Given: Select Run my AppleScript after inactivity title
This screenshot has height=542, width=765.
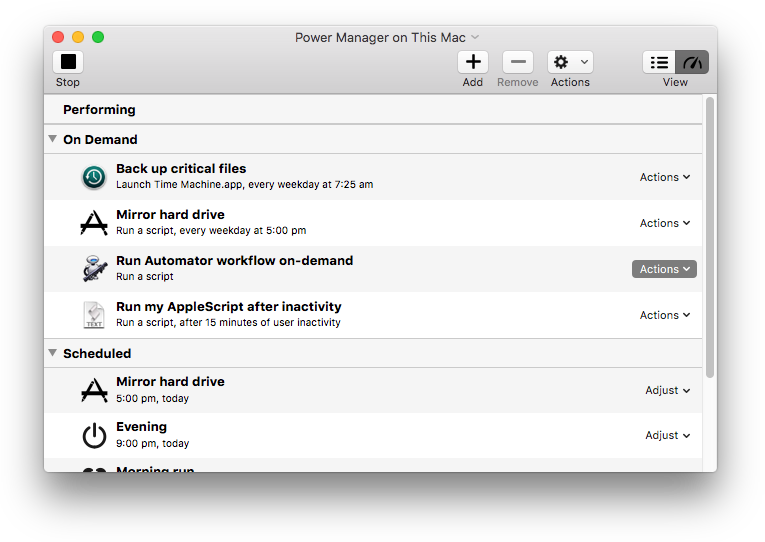Looking at the screenshot, I should [x=229, y=306].
